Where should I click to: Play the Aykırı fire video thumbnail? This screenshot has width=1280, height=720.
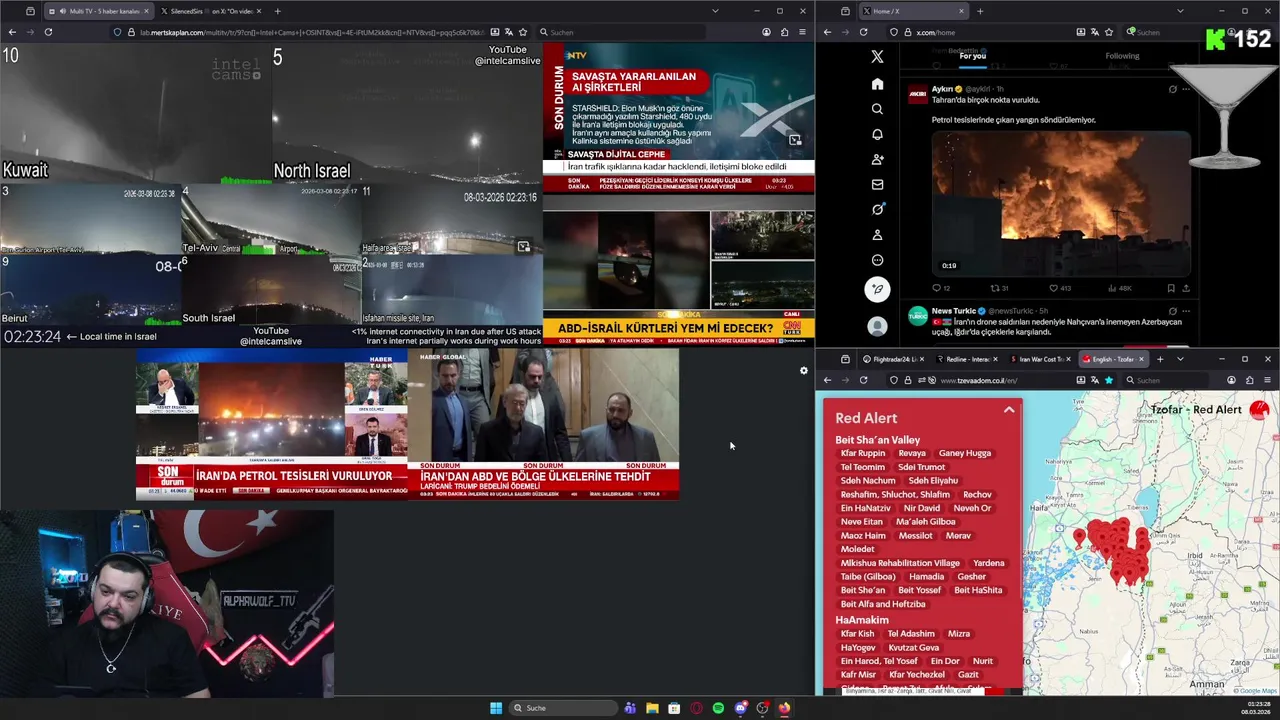tap(1061, 203)
